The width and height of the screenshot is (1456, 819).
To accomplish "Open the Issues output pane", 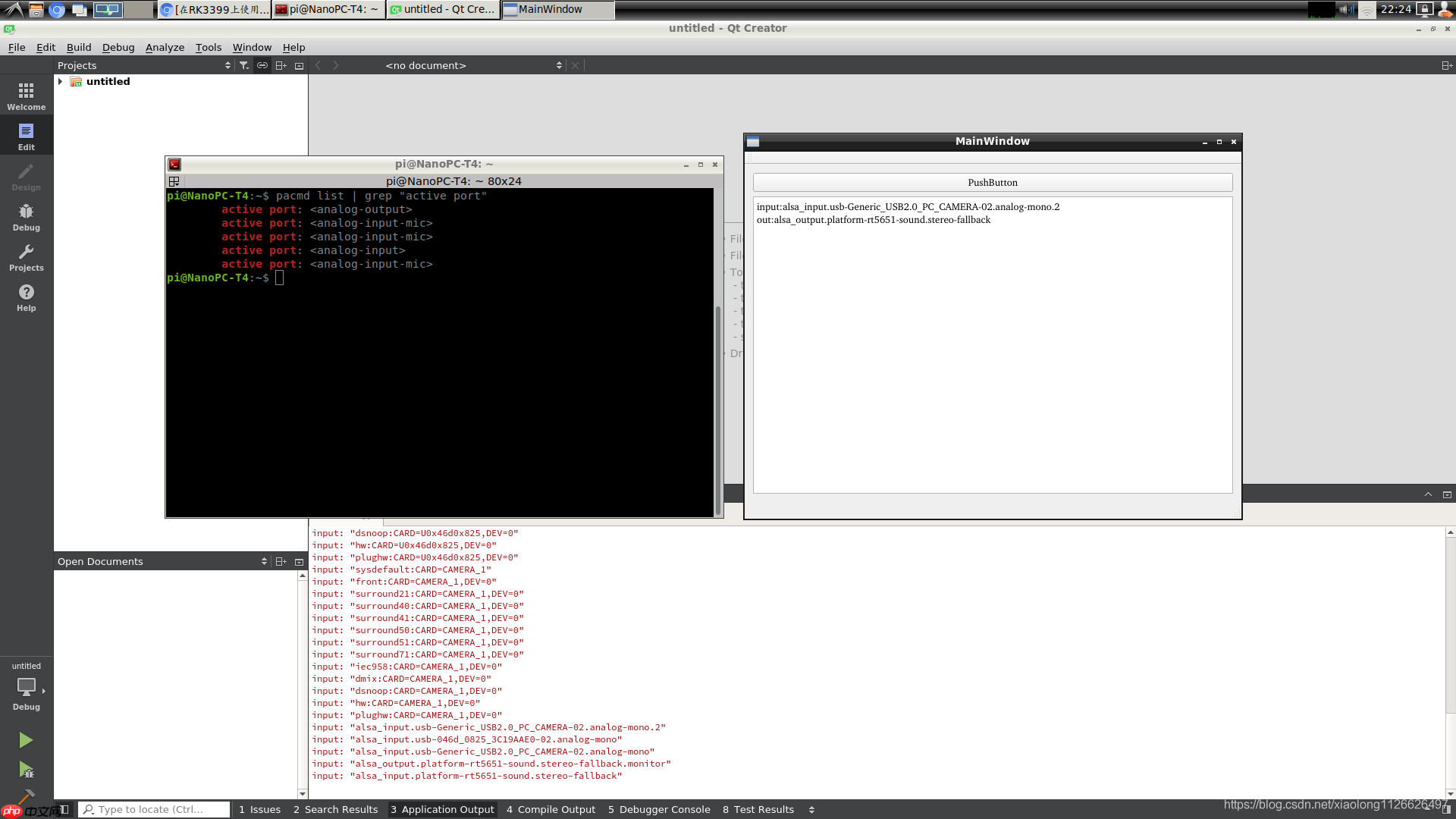I will click(259, 809).
